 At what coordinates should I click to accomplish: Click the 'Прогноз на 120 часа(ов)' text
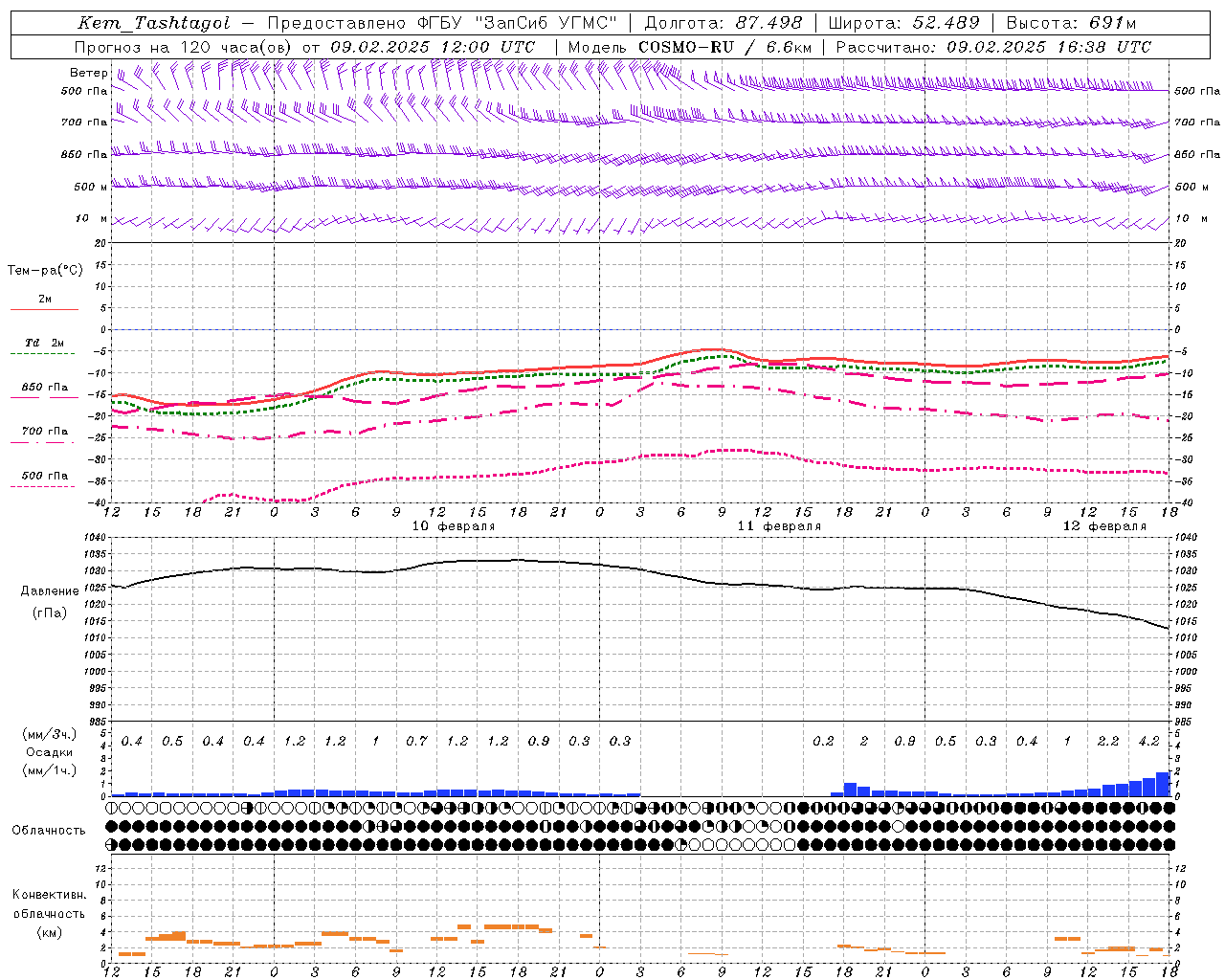185,47
